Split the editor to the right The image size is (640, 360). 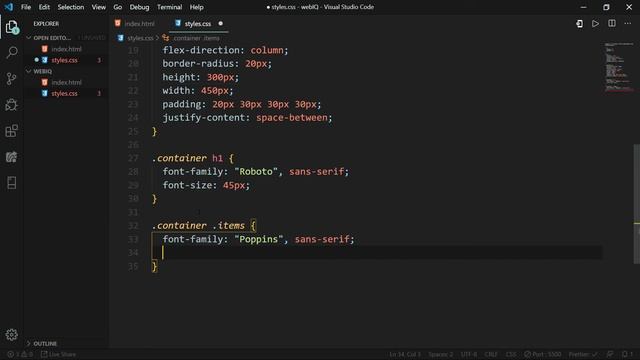[611, 24]
